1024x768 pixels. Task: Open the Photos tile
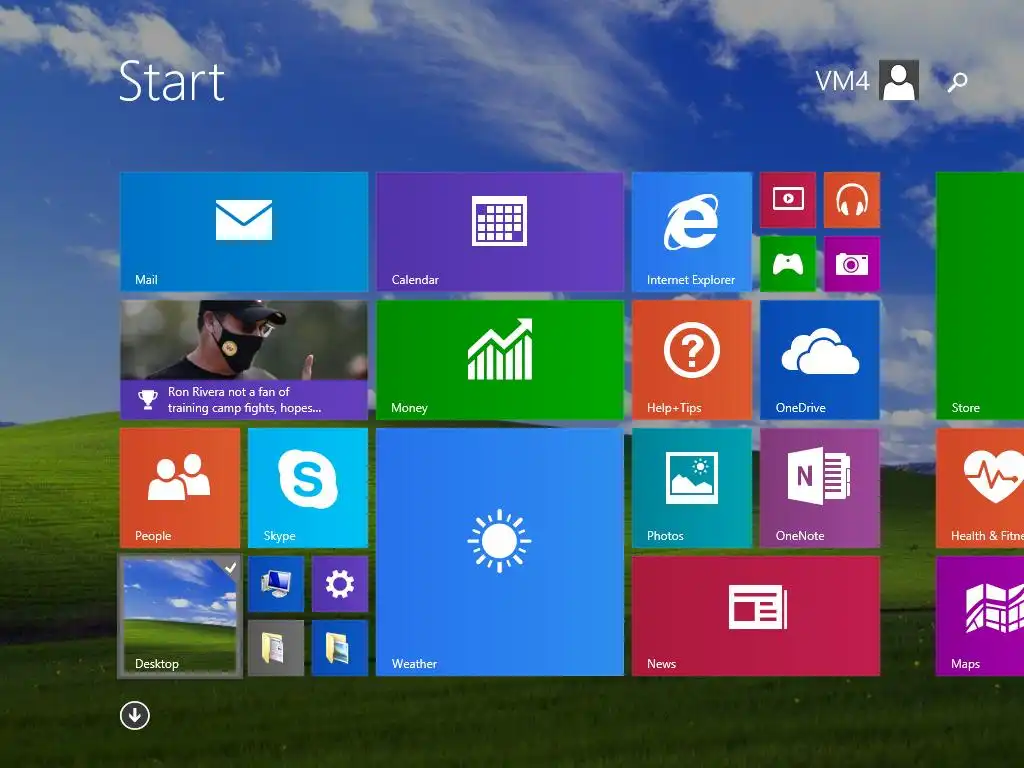point(692,487)
